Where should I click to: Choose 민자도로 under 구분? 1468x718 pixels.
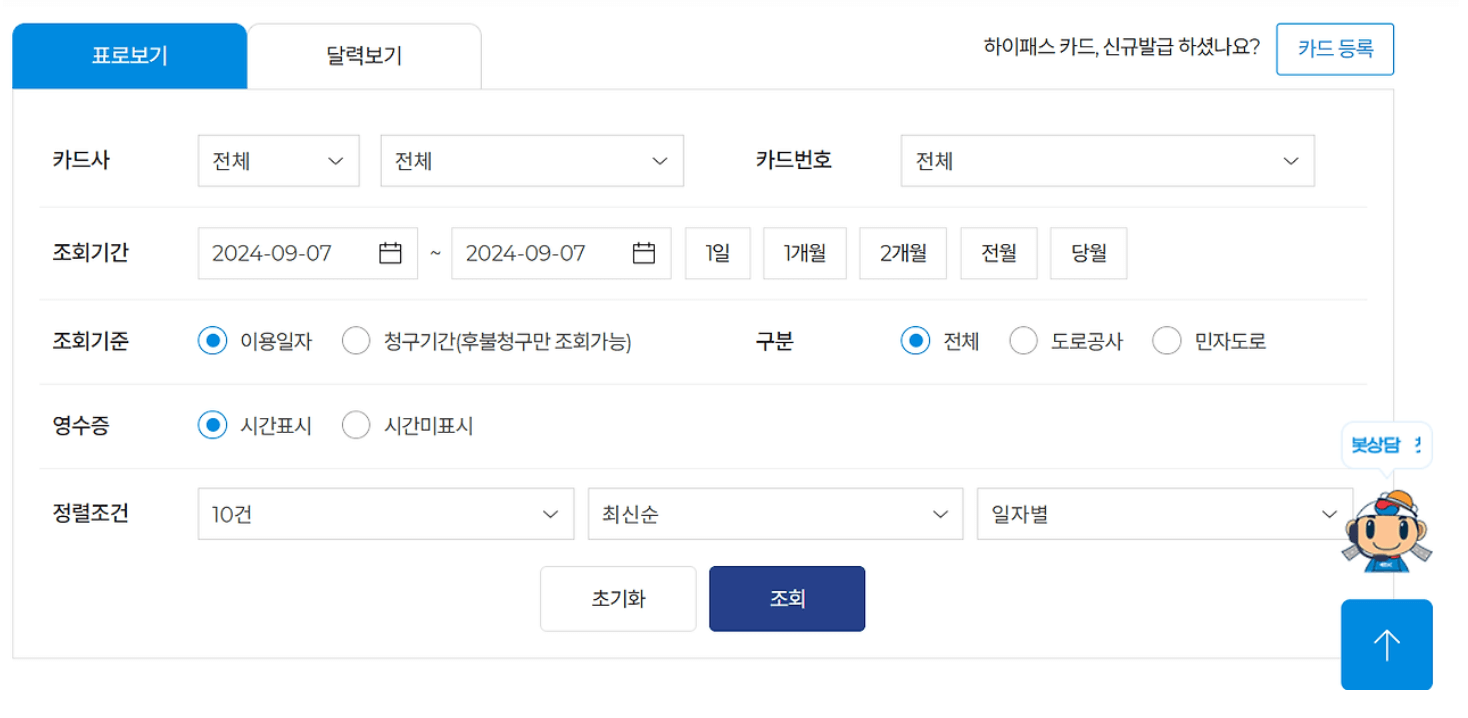click(1167, 340)
